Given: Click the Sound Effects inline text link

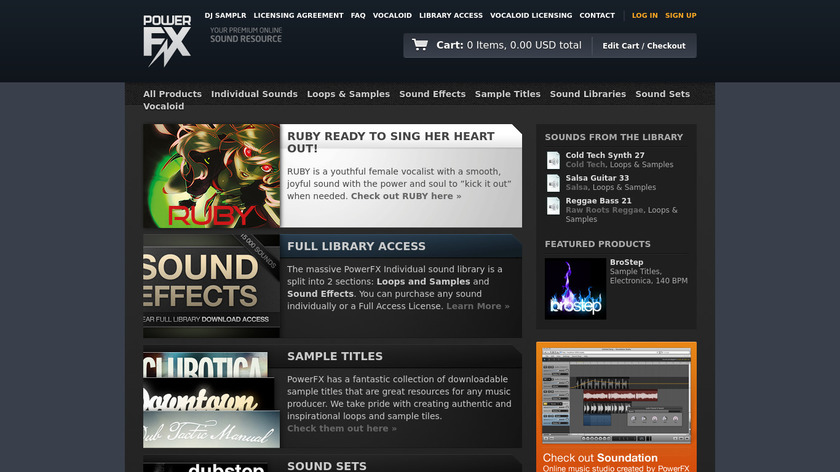Looking at the screenshot, I should [x=320, y=294].
